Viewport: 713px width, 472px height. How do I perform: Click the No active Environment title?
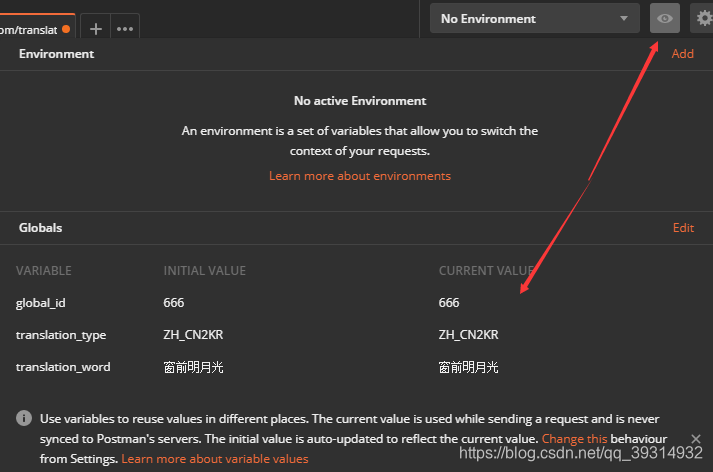coord(360,100)
